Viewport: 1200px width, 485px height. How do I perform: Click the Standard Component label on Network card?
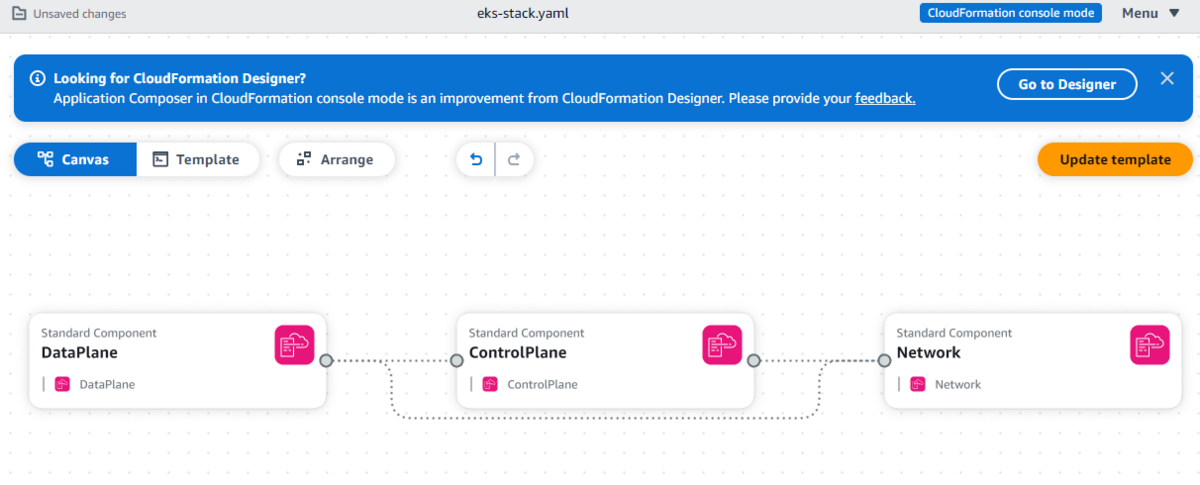[x=954, y=333]
